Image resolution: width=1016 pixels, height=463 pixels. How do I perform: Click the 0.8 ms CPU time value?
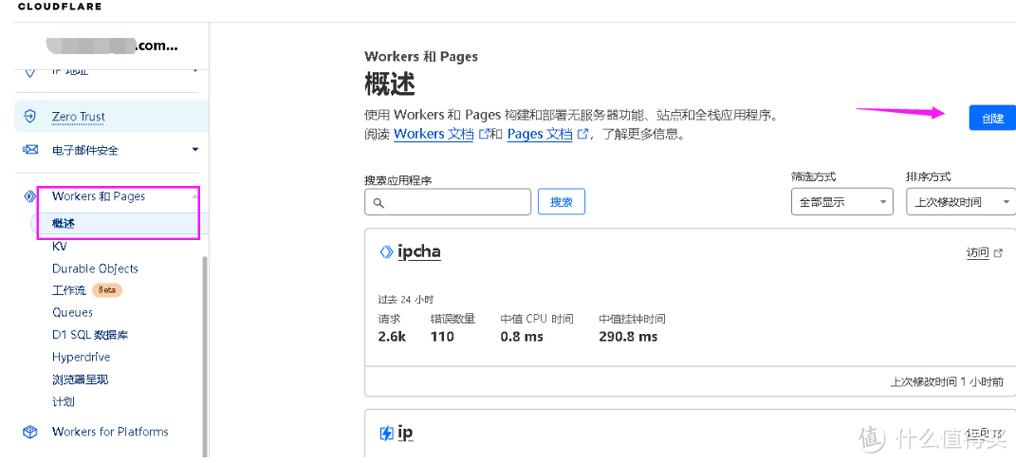[x=522, y=337]
